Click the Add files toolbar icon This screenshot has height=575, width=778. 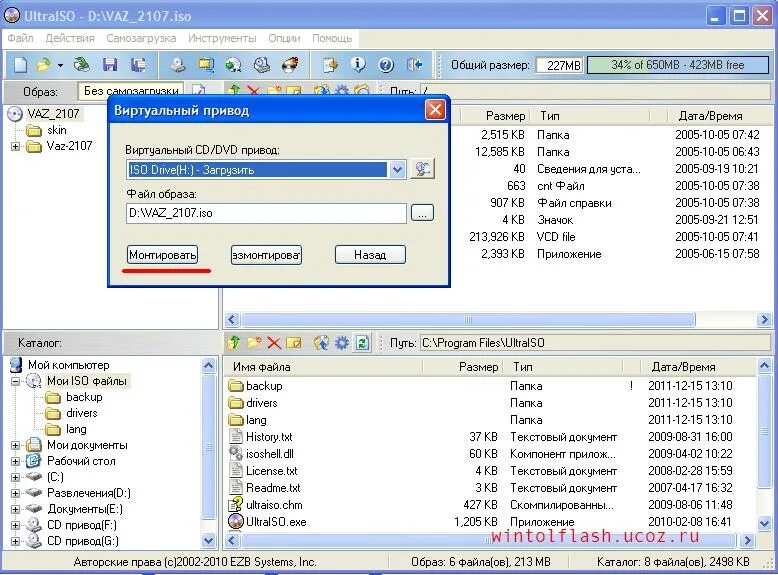[330, 64]
